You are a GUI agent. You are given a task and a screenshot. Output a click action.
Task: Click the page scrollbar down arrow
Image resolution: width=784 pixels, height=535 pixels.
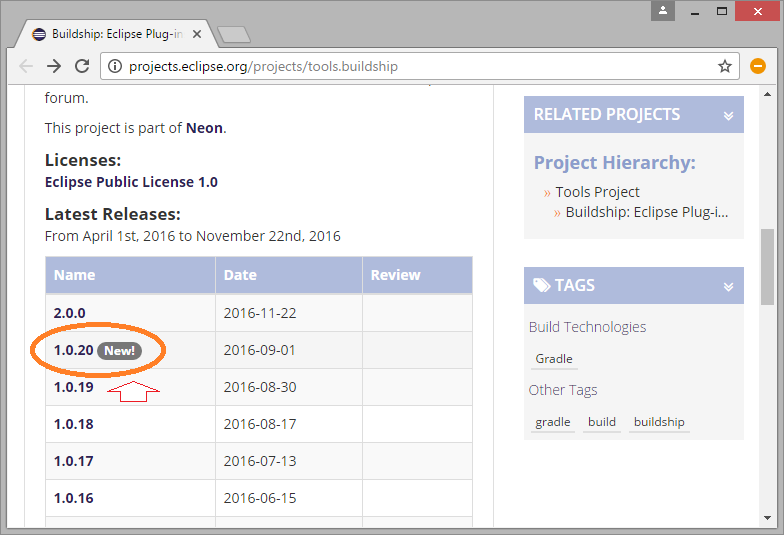768,518
